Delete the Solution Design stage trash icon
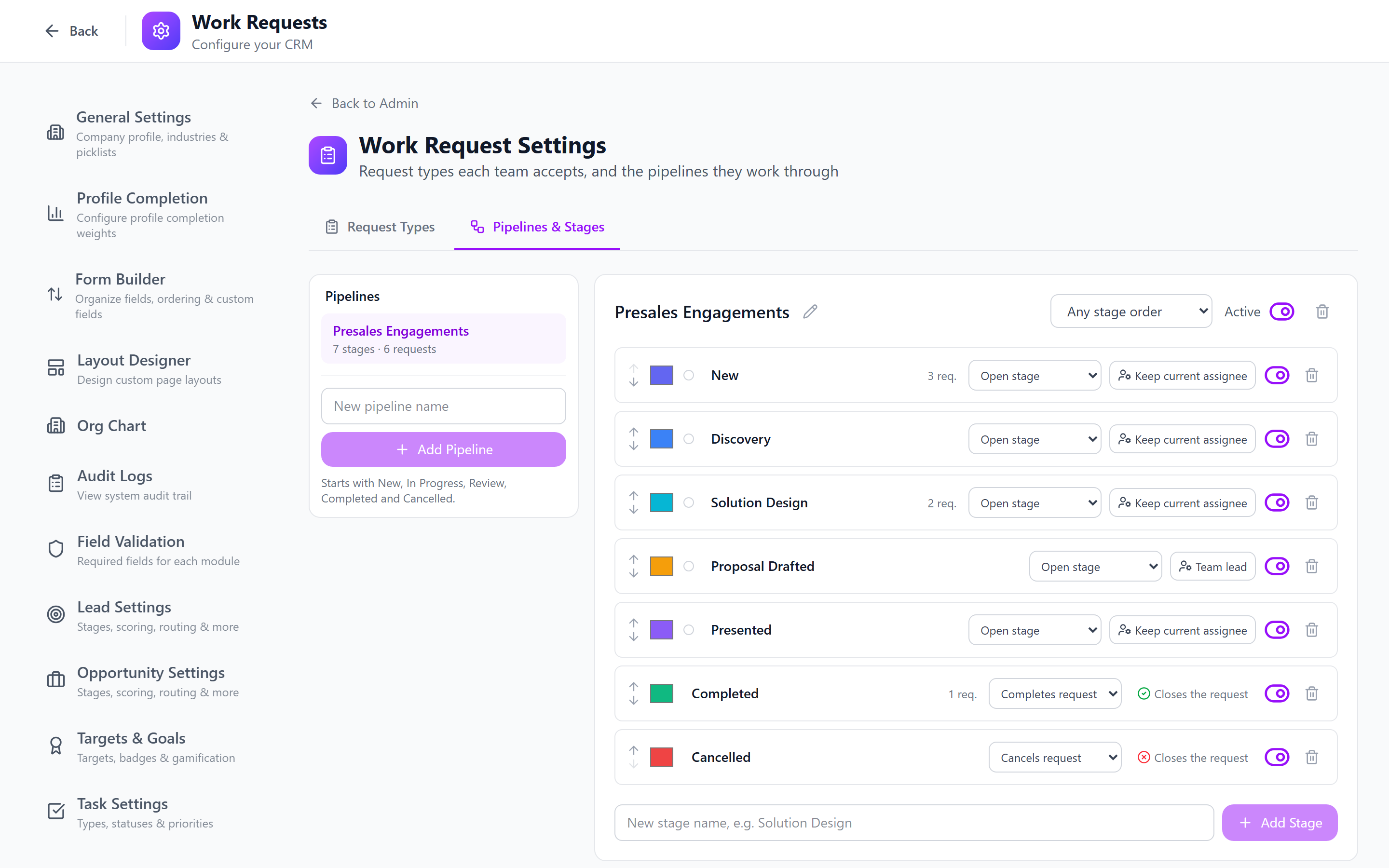Screen dimensions: 1389x868 coord(1311,503)
